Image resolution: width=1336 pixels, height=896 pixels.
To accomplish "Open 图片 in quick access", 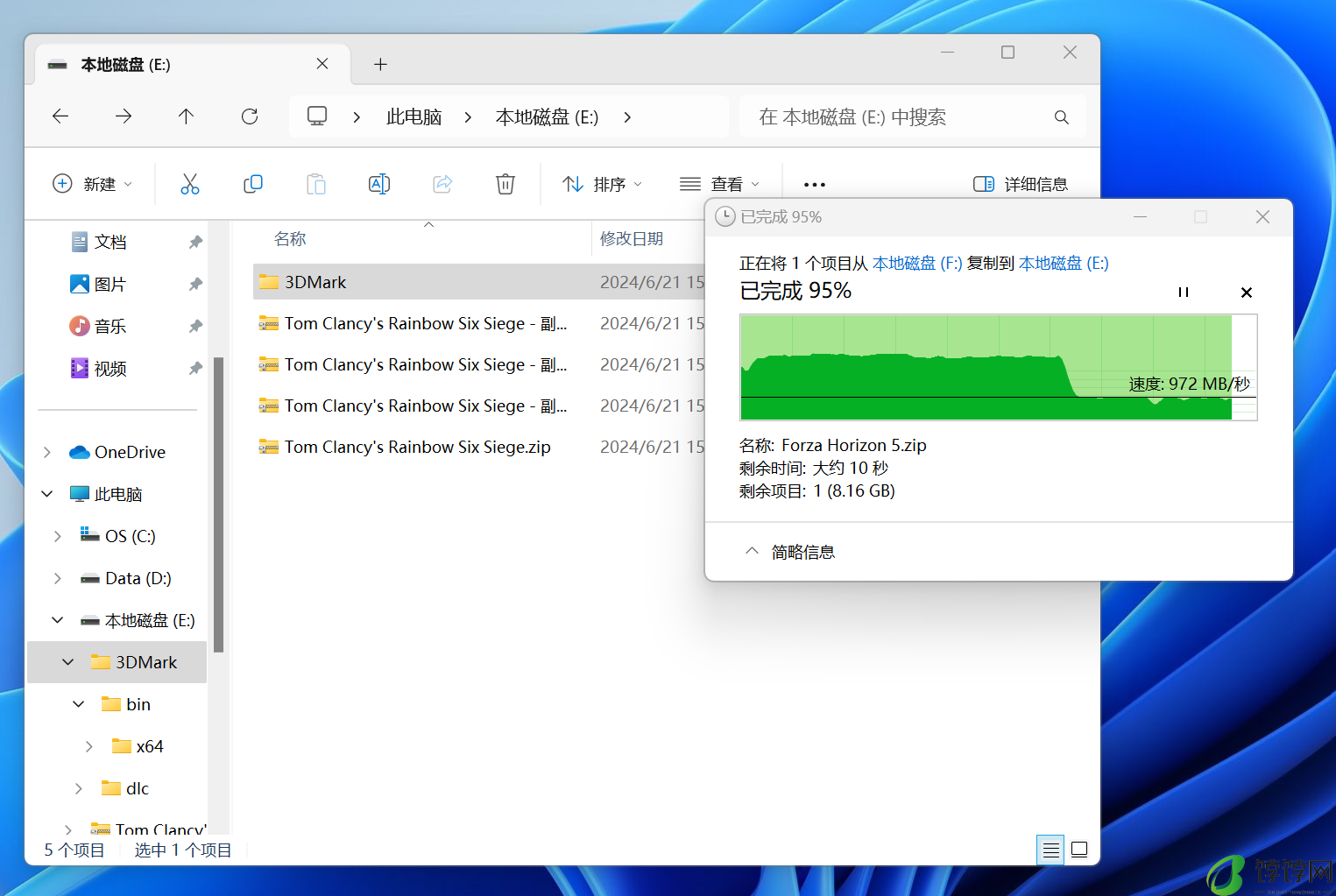I will pyautogui.click(x=110, y=284).
